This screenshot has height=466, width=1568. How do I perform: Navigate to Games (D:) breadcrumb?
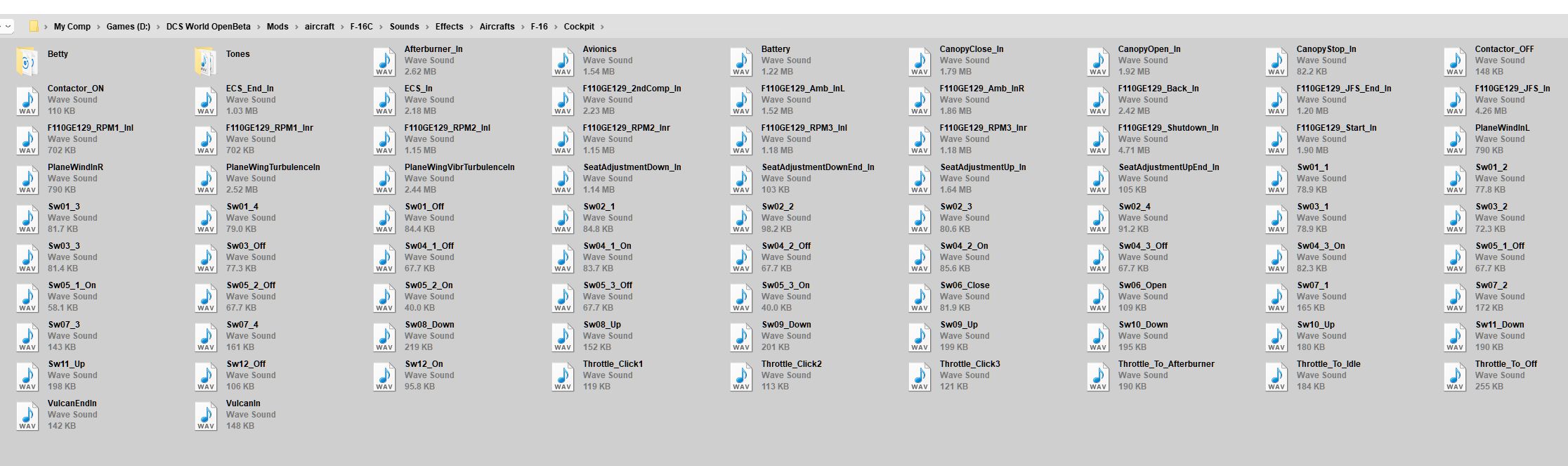point(129,27)
